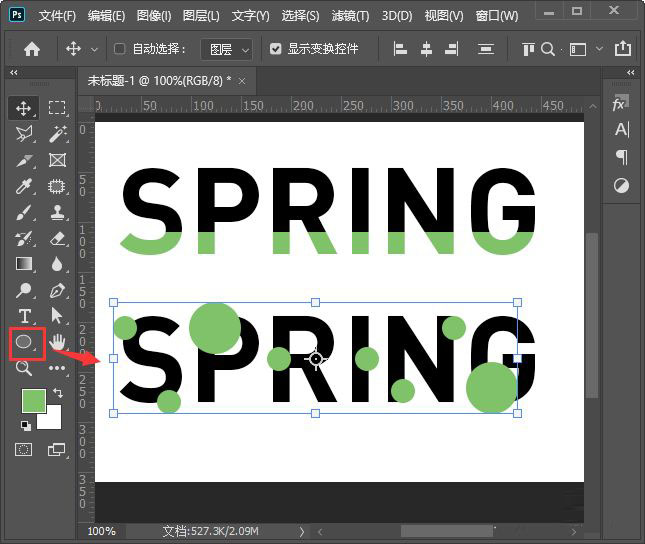
Task: Select the Clone Stamp tool
Action: point(57,212)
